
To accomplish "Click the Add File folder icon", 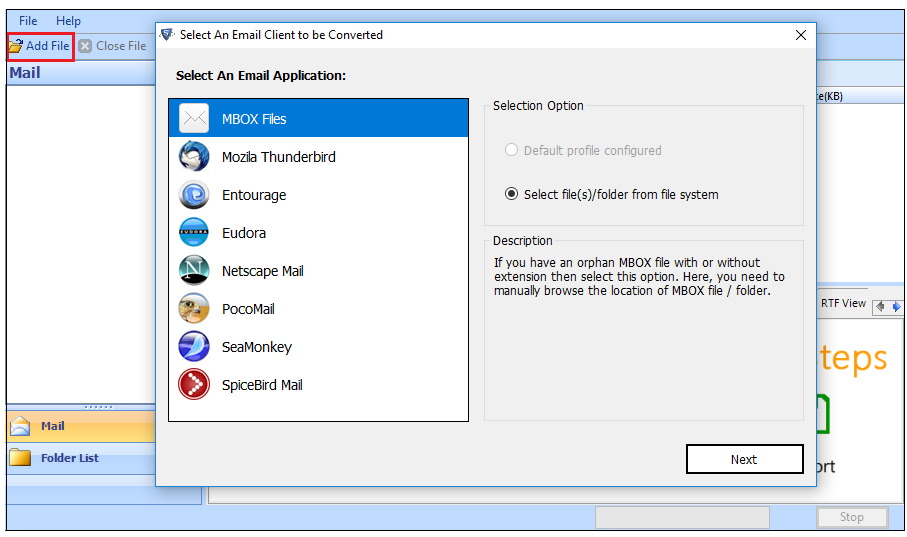I will (x=16, y=46).
